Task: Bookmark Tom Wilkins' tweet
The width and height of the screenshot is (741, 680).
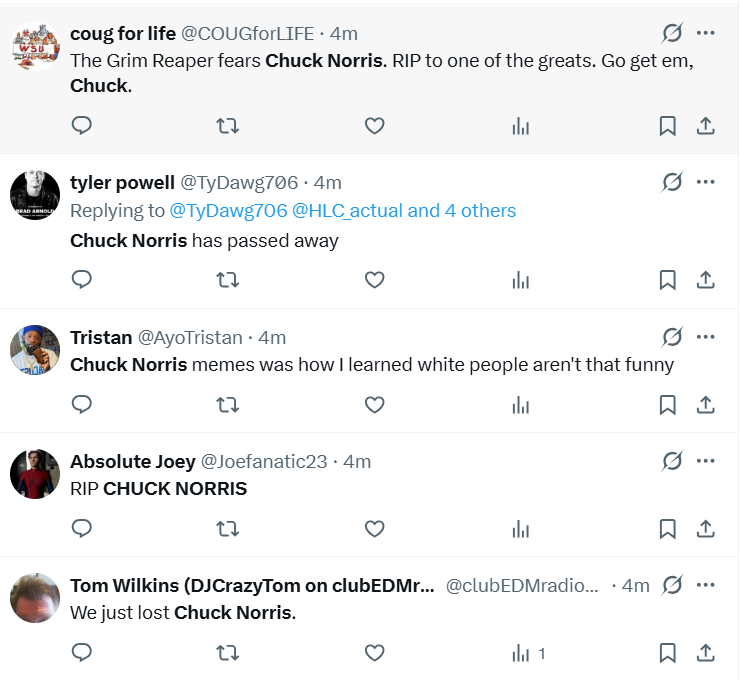Action: [x=667, y=653]
